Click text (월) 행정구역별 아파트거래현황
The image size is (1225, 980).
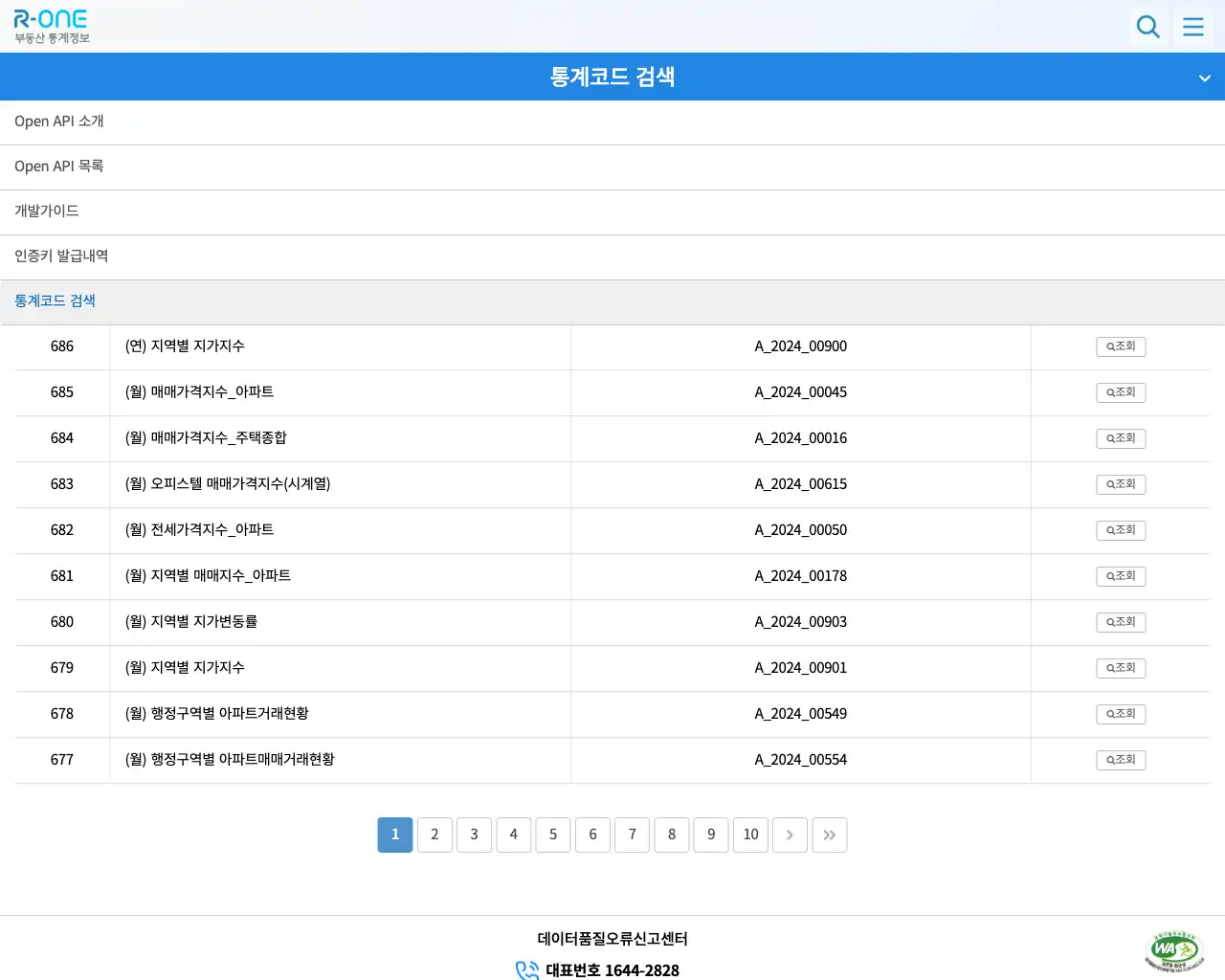[217, 714]
